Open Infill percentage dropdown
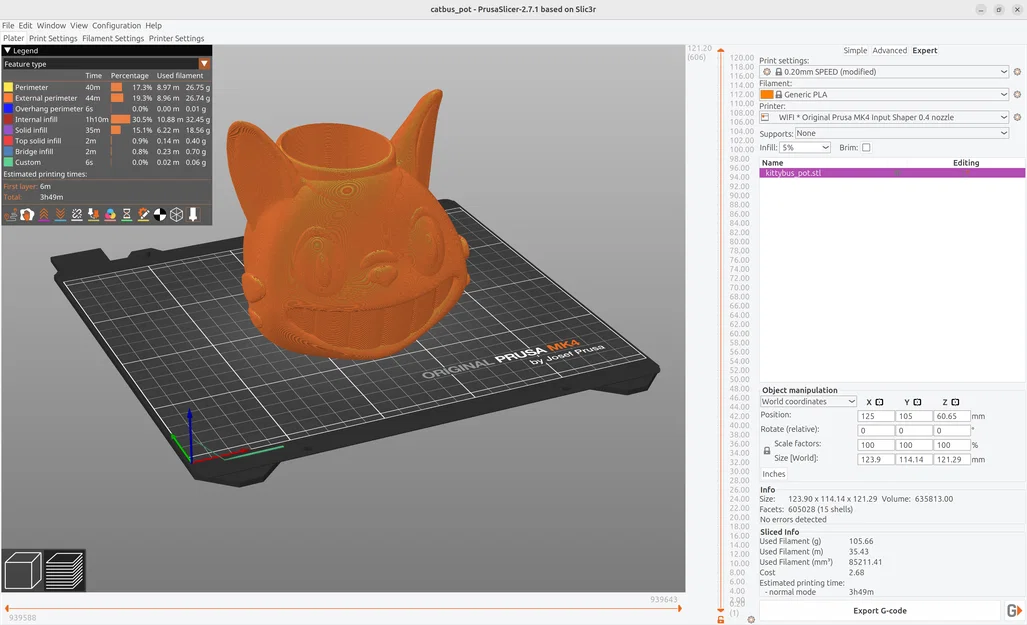This screenshot has height=625, width=1027. pyautogui.click(x=805, y=147)
